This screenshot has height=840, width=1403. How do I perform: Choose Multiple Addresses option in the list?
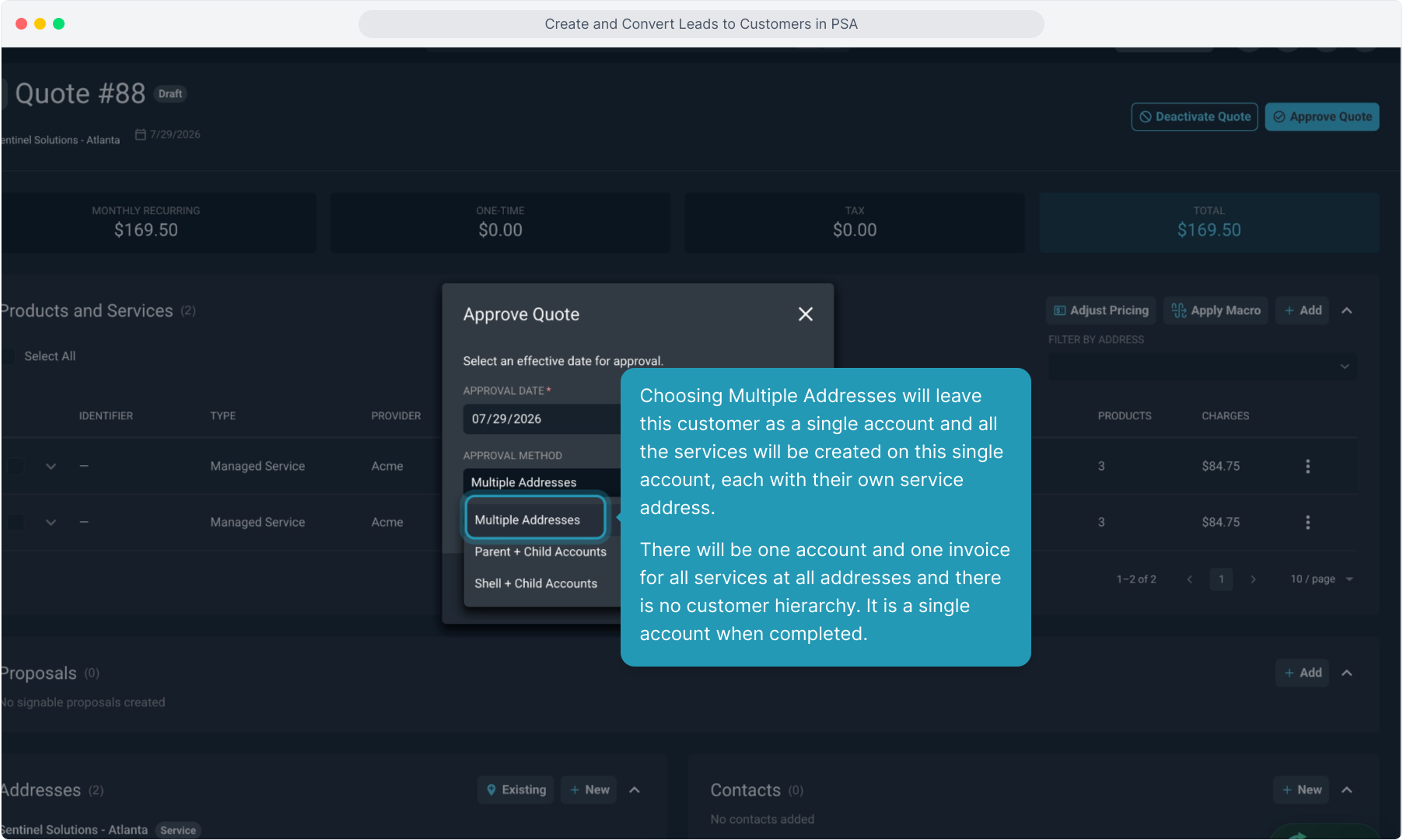click(x=535, y=520)
